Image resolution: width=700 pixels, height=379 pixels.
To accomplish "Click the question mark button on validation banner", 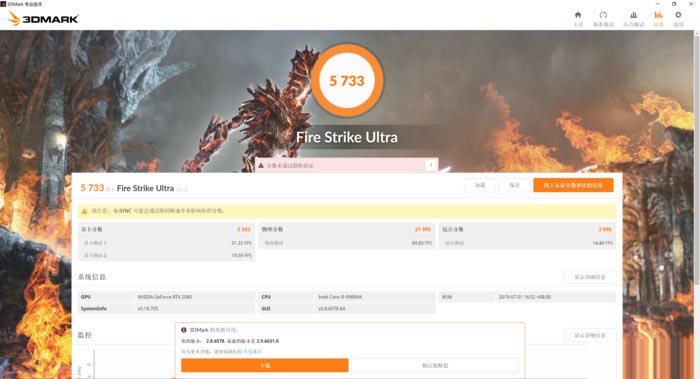I will click(x=431, y=165).
